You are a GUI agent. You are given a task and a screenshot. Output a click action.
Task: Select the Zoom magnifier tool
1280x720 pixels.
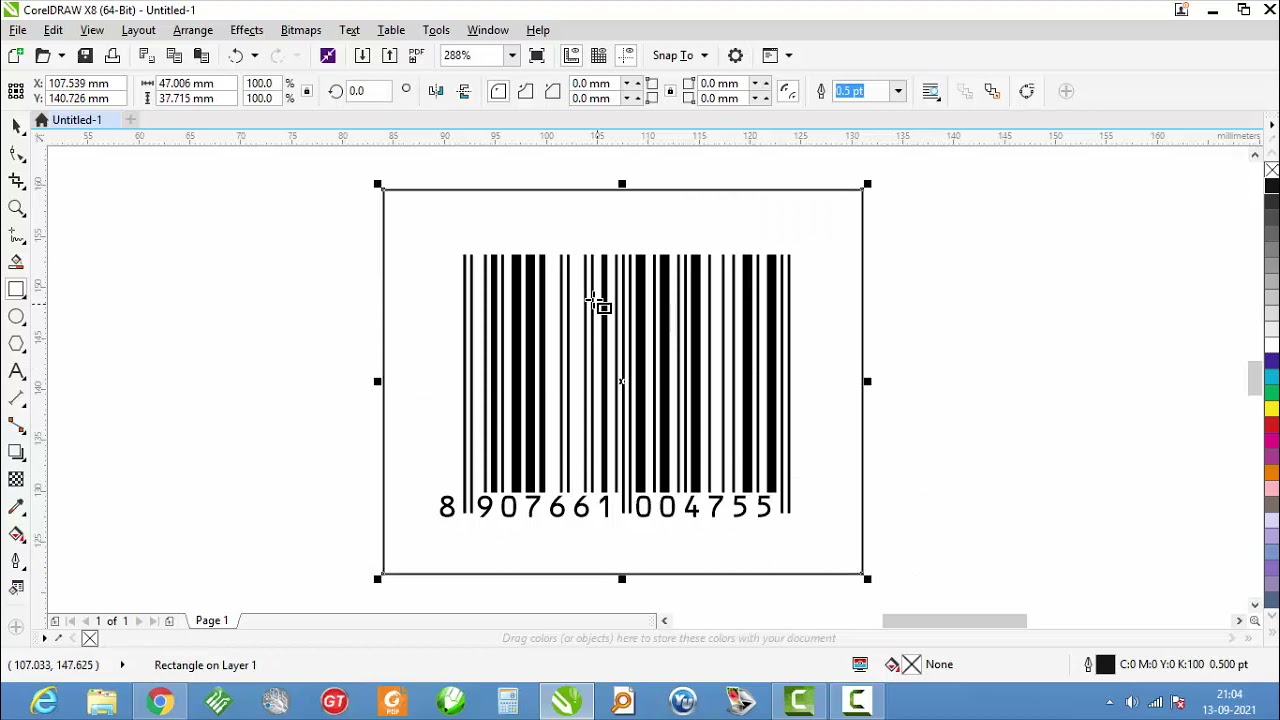16,208
